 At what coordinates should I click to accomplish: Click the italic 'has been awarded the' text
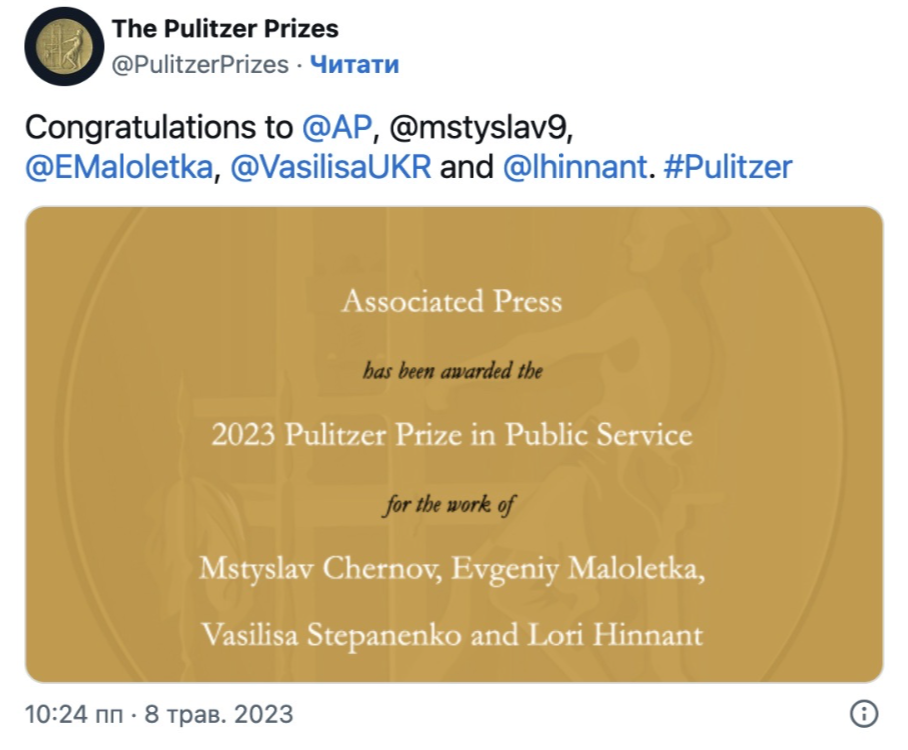pyautogui.click(x=452, y=370)
